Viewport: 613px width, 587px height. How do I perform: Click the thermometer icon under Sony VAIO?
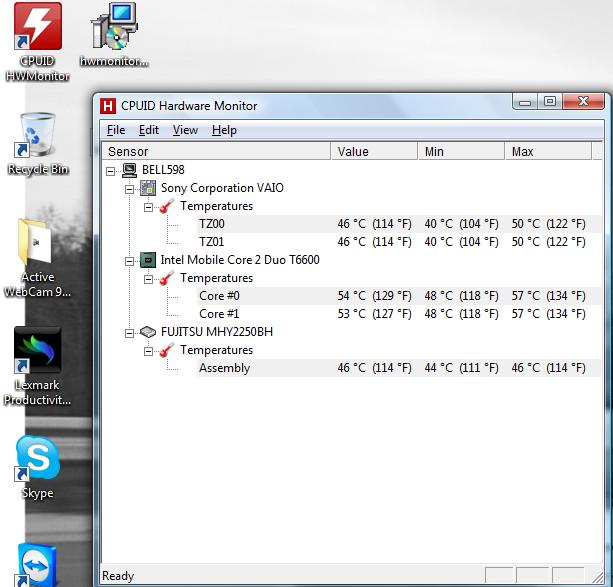167,206
